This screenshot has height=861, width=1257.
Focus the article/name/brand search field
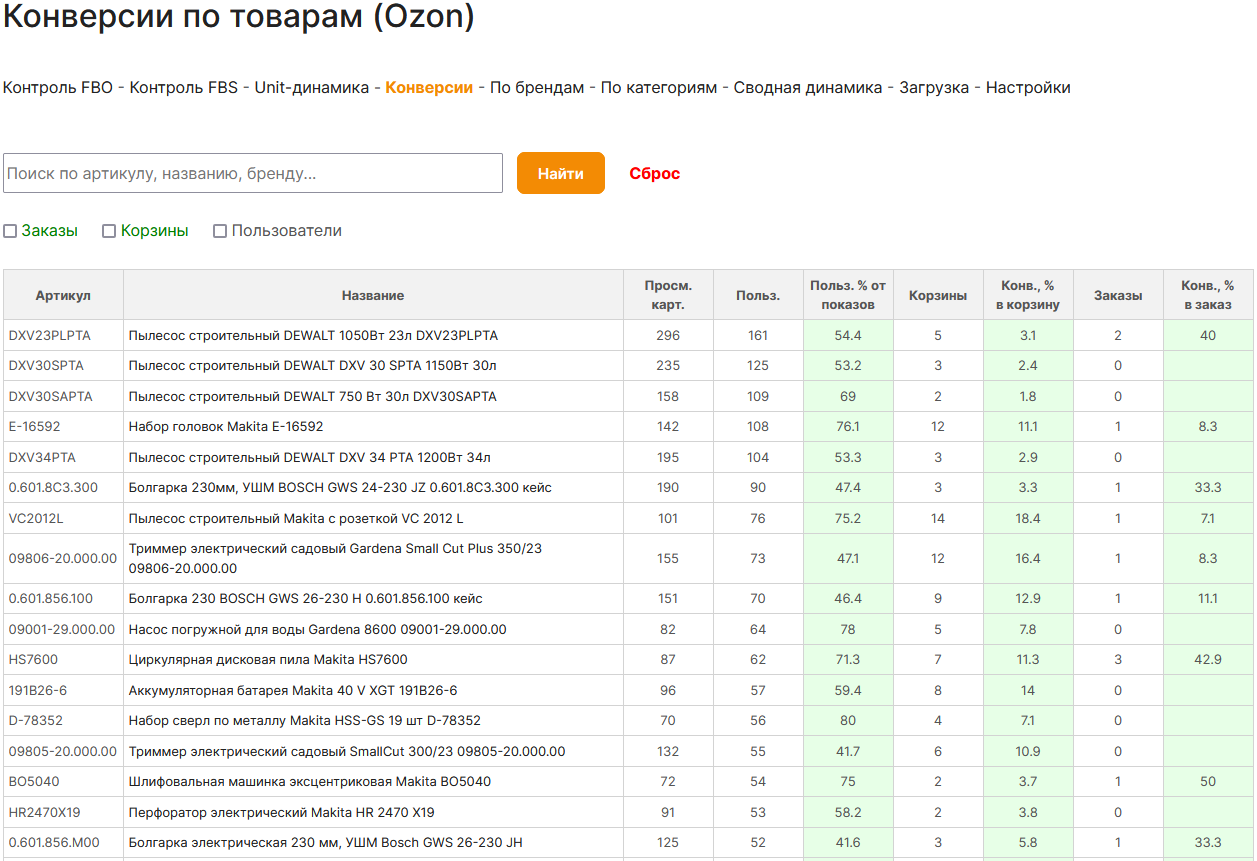[253, 173]
